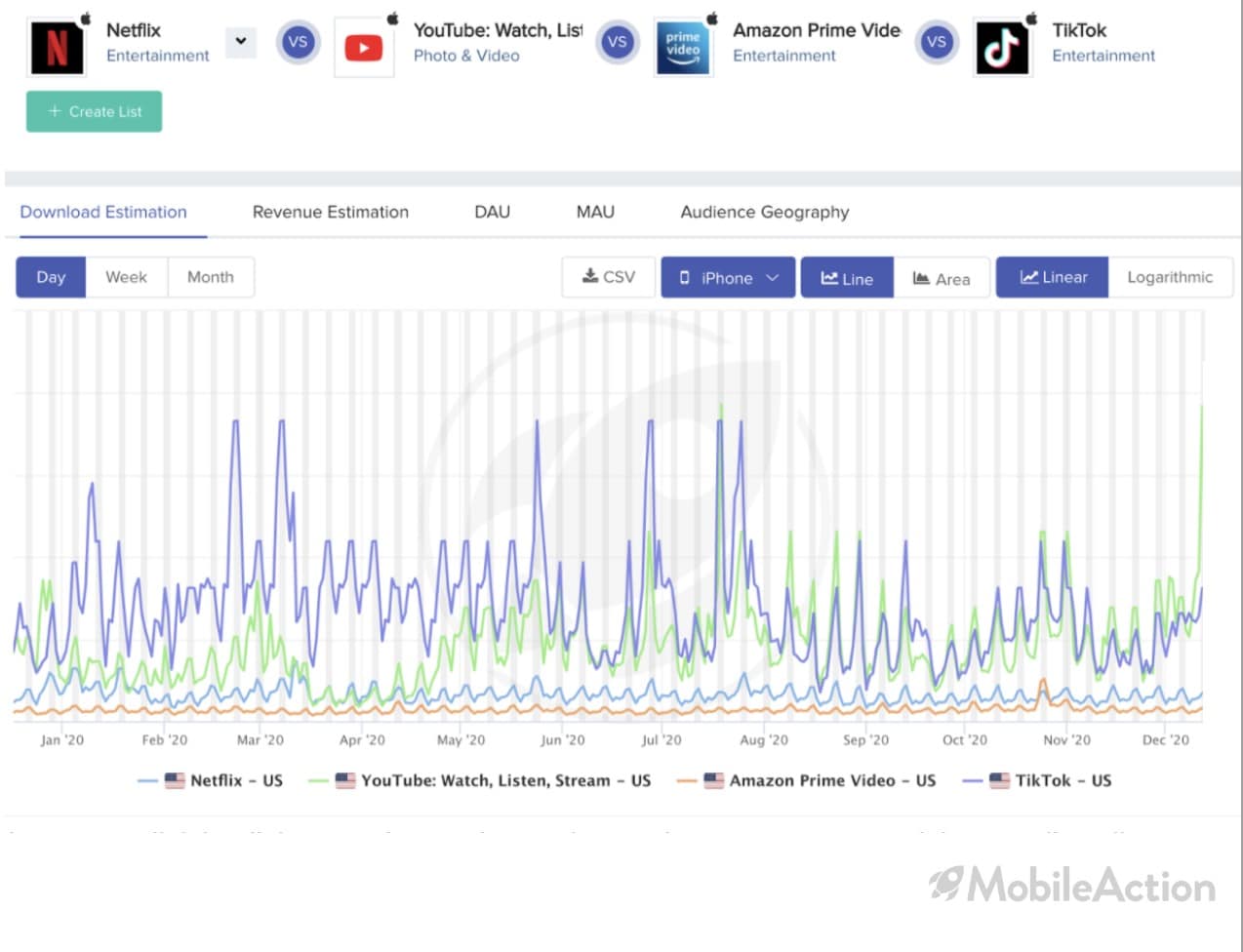Click the Amazon Prime Video app name
1243x952 pixels.
tap(817, 30)
